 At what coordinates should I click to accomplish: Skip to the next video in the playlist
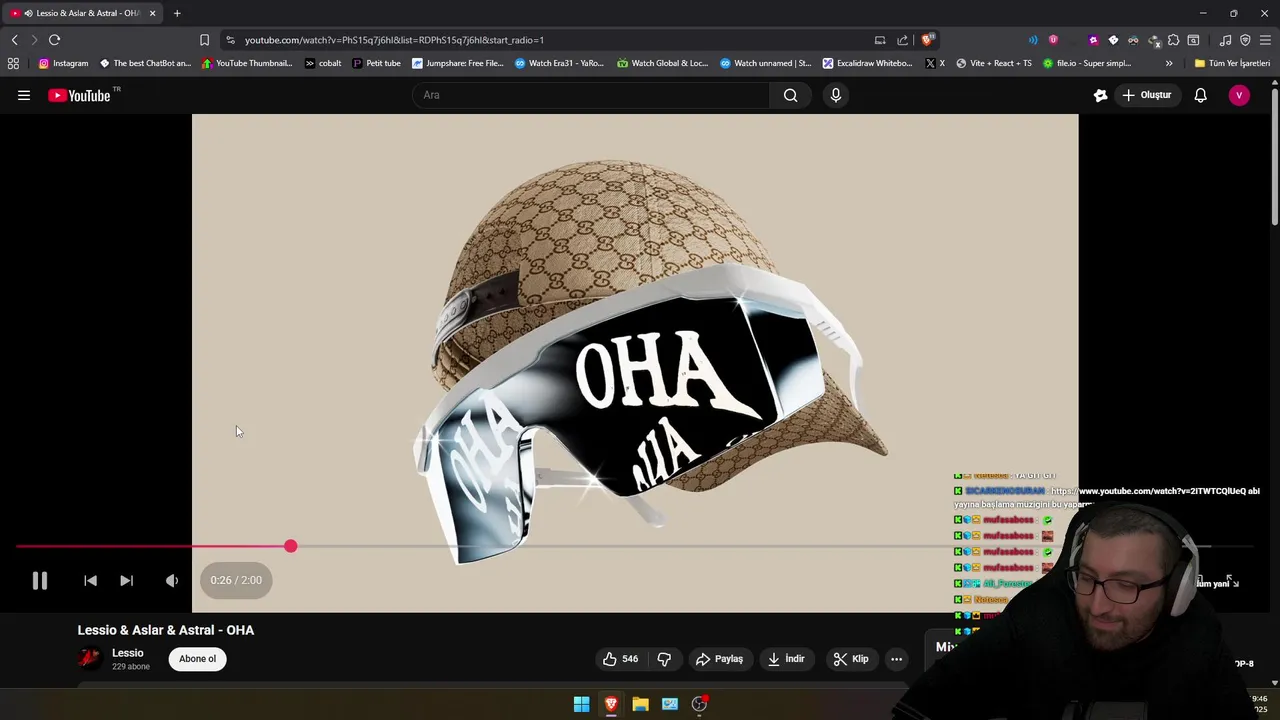point(126,580)
